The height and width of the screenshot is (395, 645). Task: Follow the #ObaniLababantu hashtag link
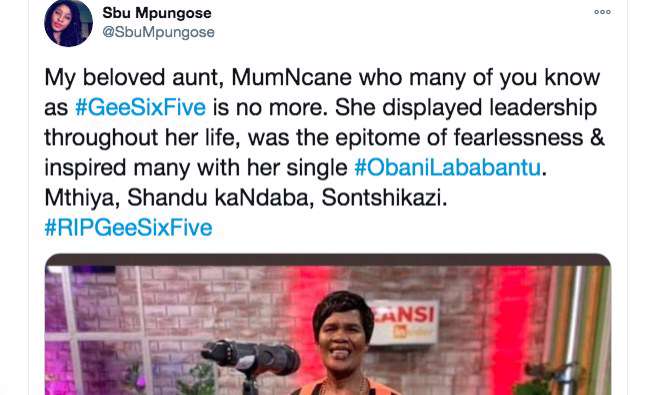coord(448,167)
